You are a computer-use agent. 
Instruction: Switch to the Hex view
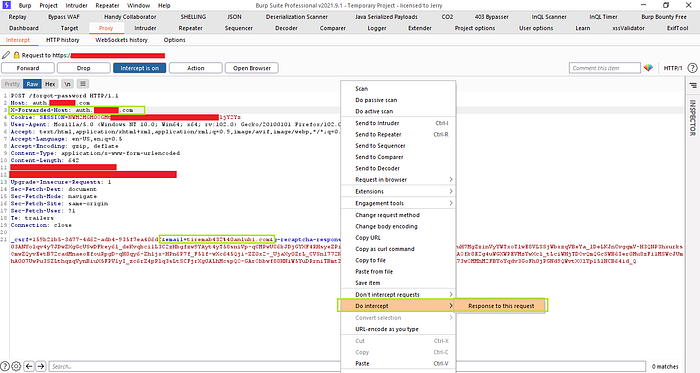(50, 84)
